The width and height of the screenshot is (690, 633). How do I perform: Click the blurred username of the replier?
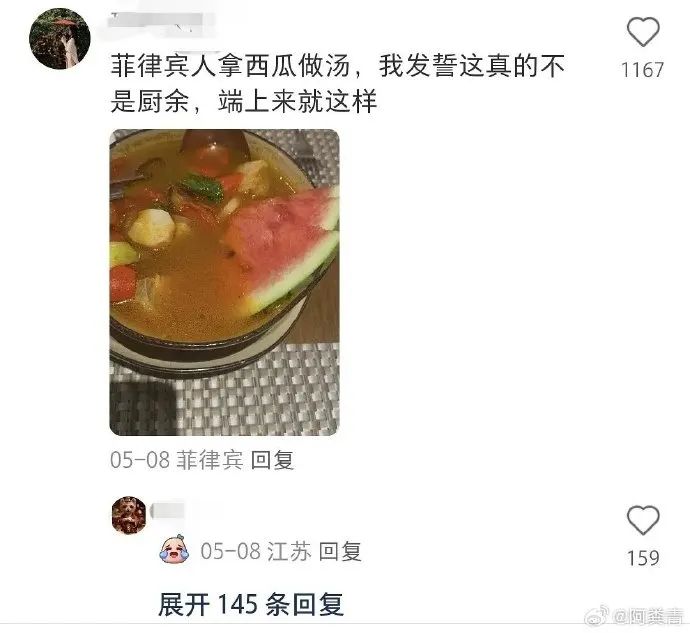(x=168, y=511)
